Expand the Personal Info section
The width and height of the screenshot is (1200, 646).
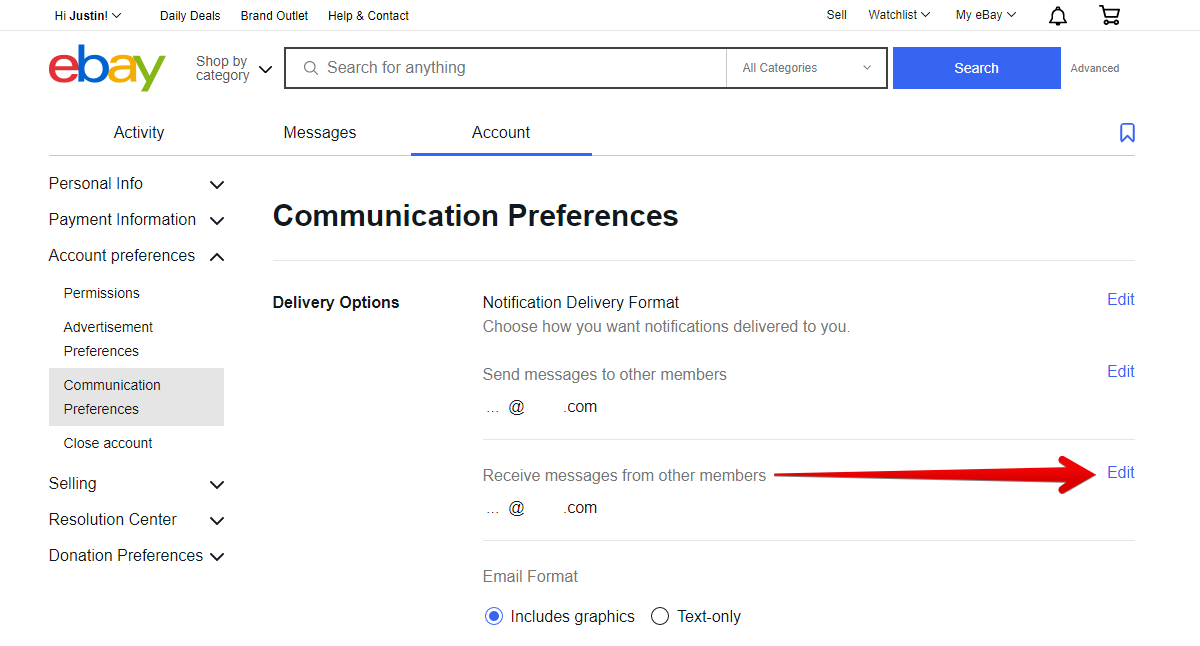click(x=136, y=184)
